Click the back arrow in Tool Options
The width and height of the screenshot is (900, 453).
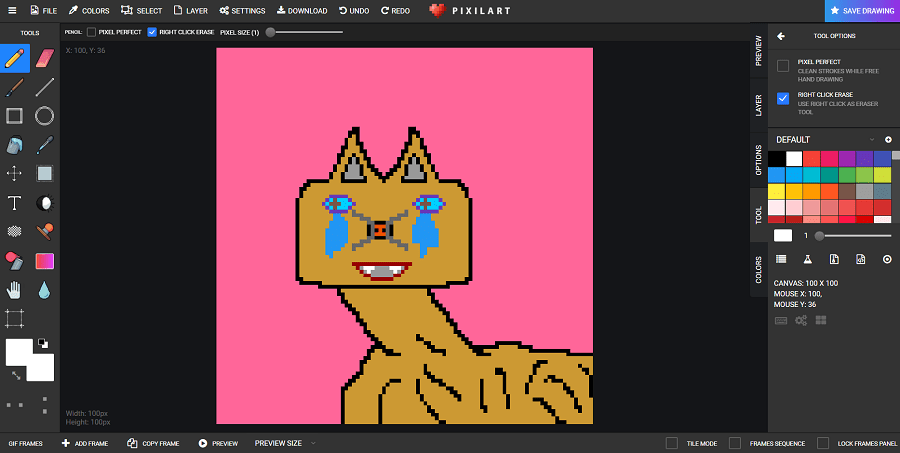pos(781,36)
